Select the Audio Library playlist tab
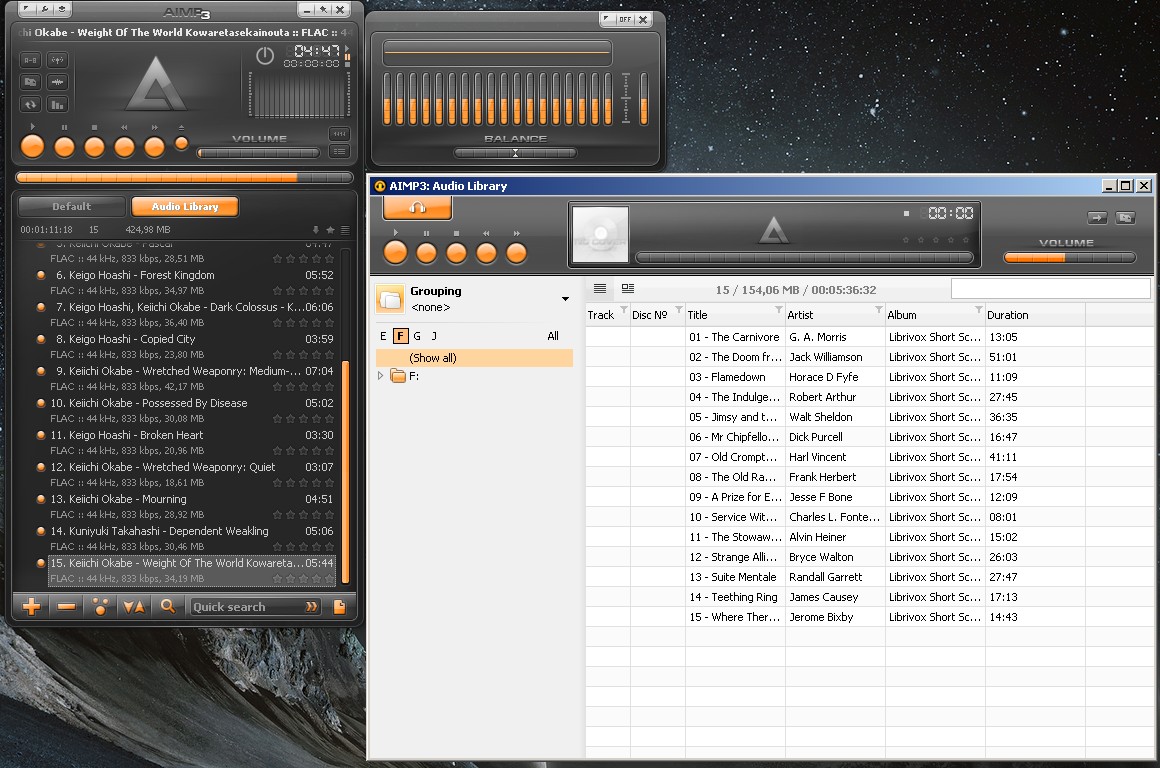The height and width of the screenshot is (768, 1160). click(x=185, y=207)
